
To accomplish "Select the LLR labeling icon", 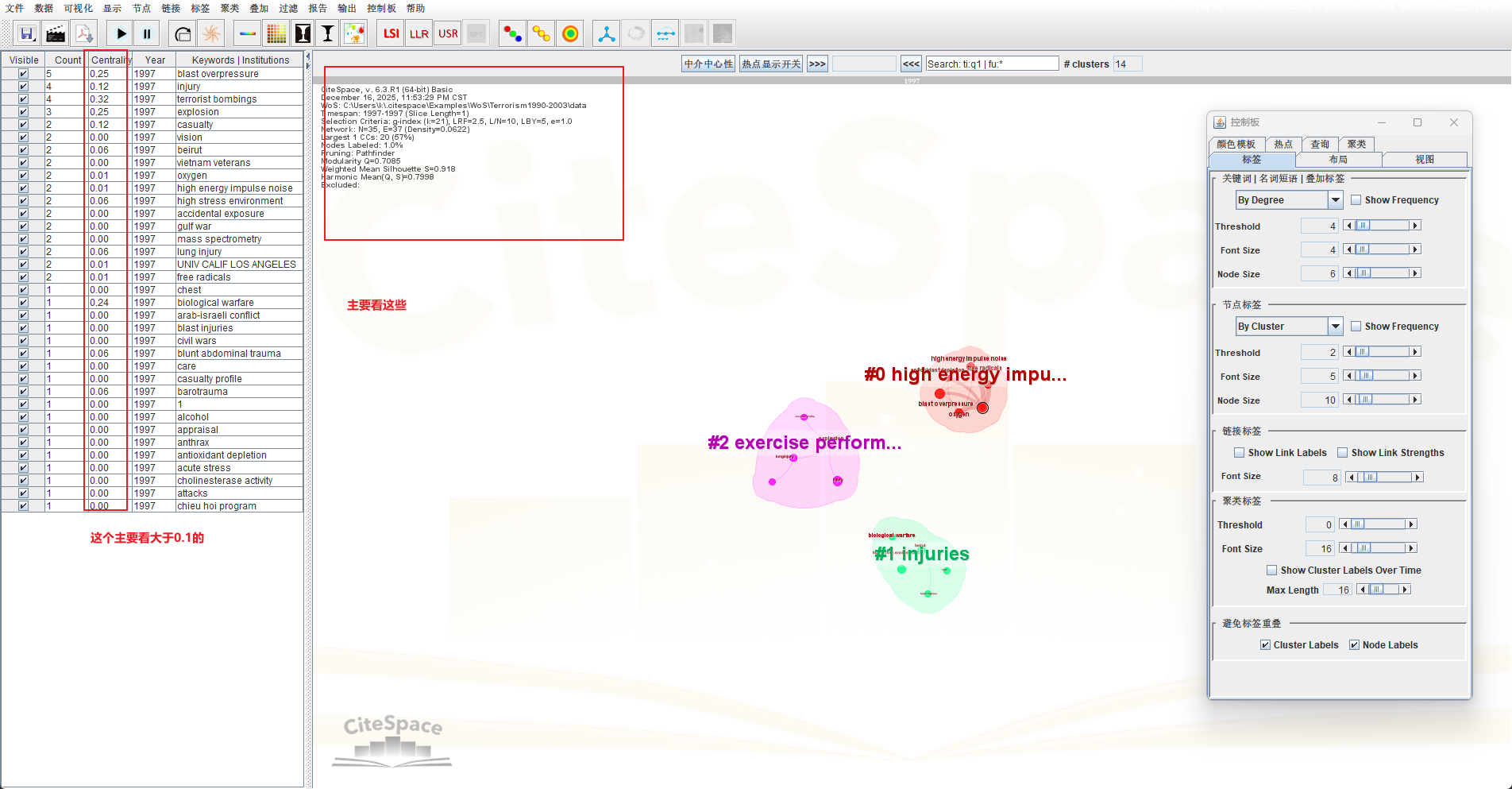I will click(x=419, y=33).
